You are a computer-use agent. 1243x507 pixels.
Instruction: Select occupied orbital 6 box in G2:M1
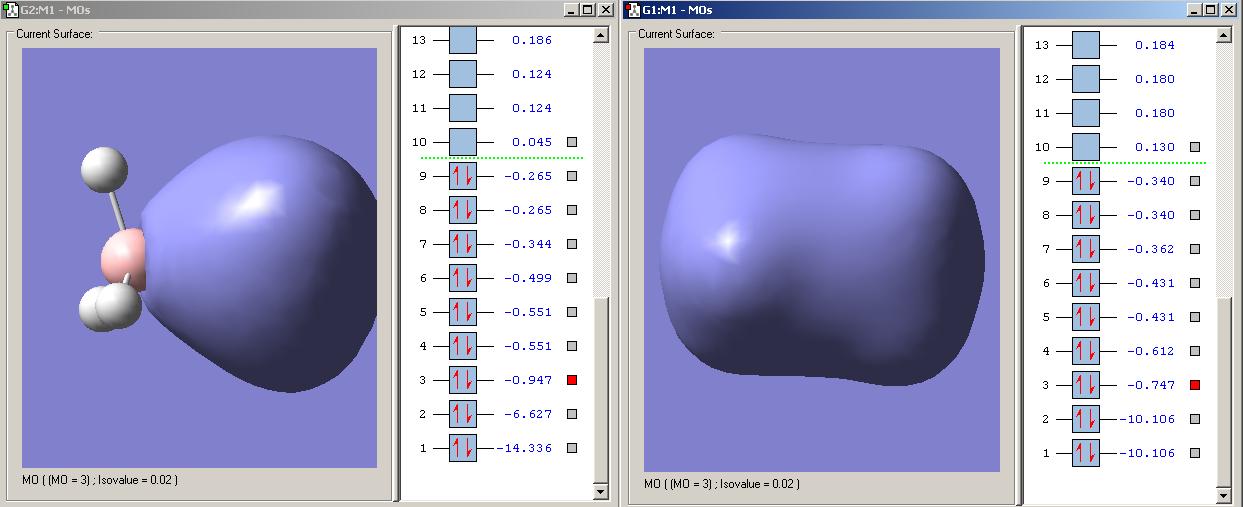[x=463, y=278]
